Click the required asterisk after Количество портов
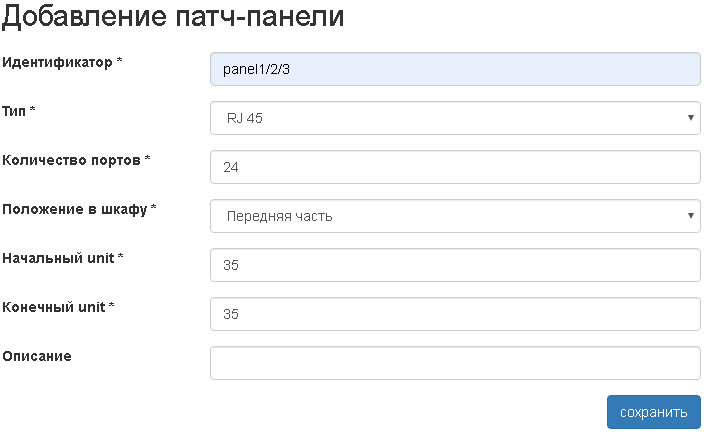This screenshot has height=434, width=706. tap(147, 160)
